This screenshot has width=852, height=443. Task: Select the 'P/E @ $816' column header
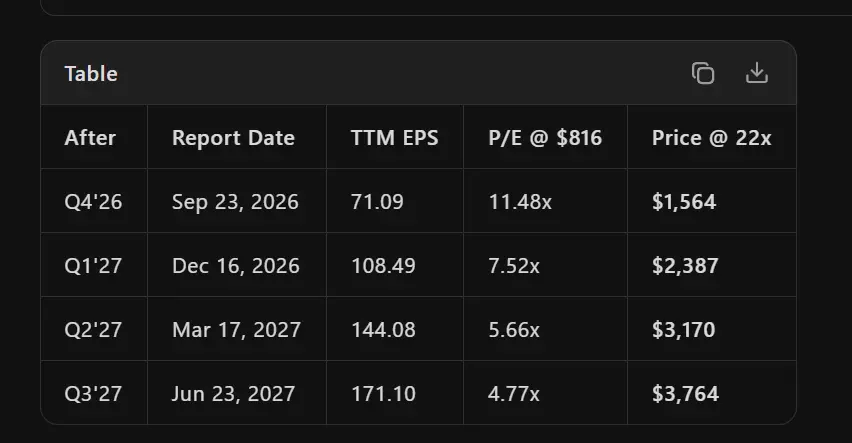pos(545,138)
